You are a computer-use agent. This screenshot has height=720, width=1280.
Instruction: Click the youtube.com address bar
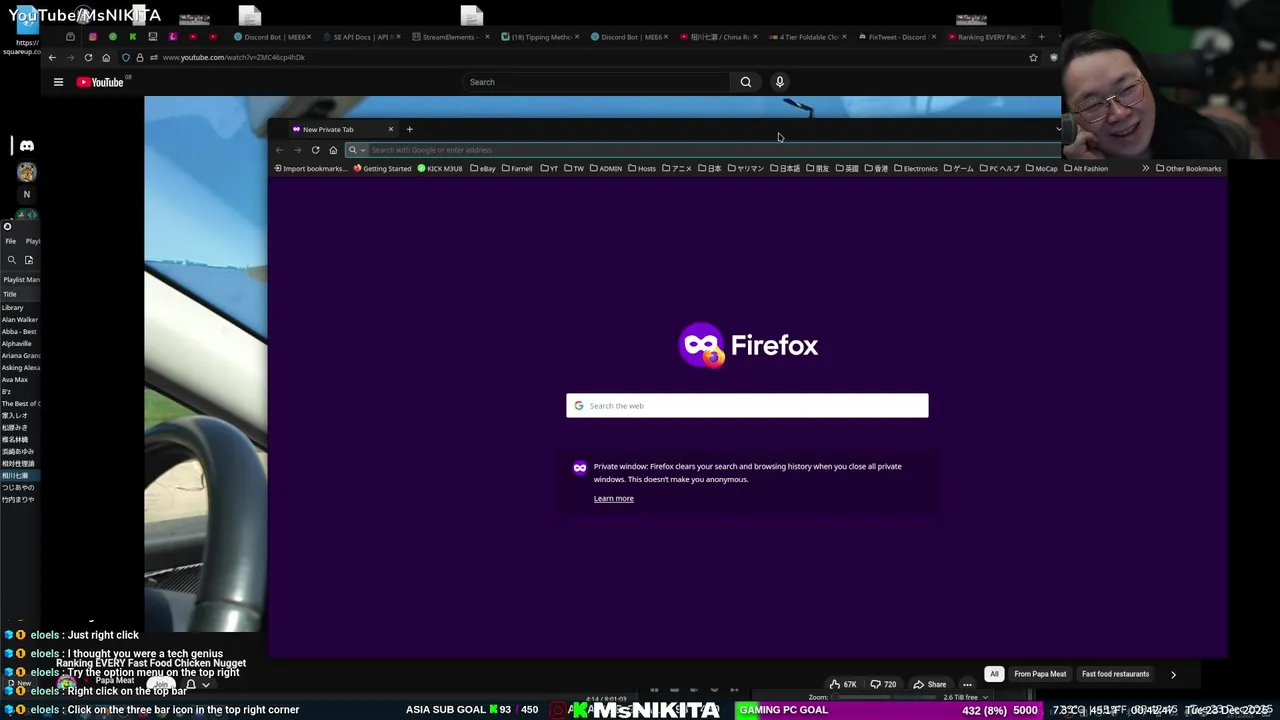580,57
